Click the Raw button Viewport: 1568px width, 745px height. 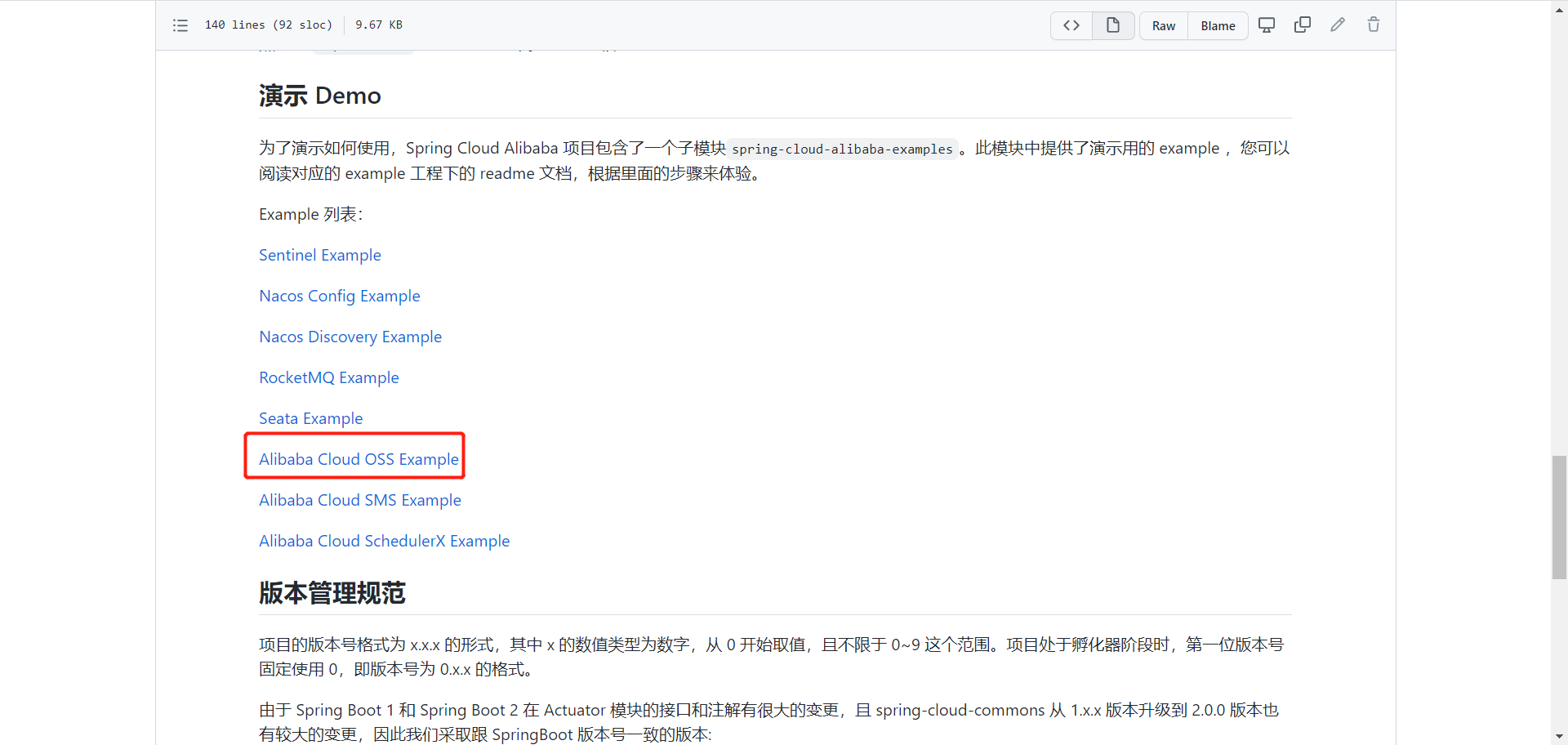pos(1164,26)
